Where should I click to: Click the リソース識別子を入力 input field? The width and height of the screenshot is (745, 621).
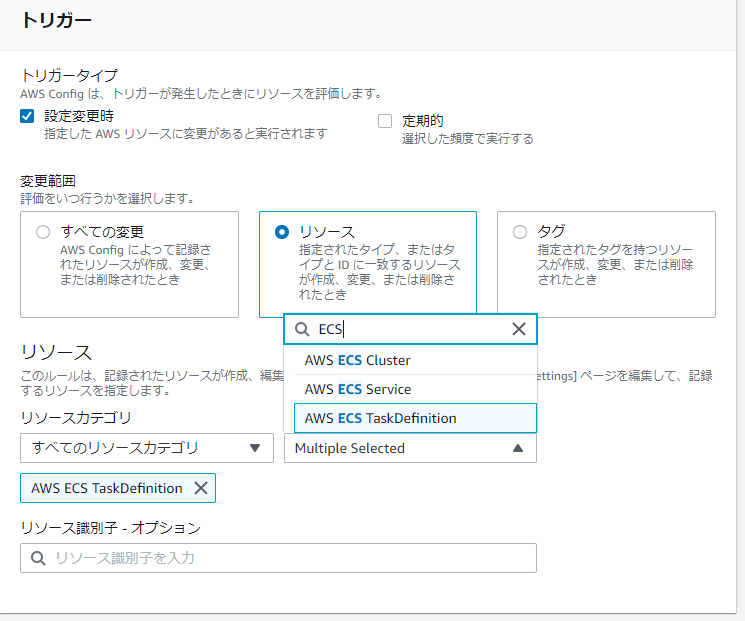278,558
